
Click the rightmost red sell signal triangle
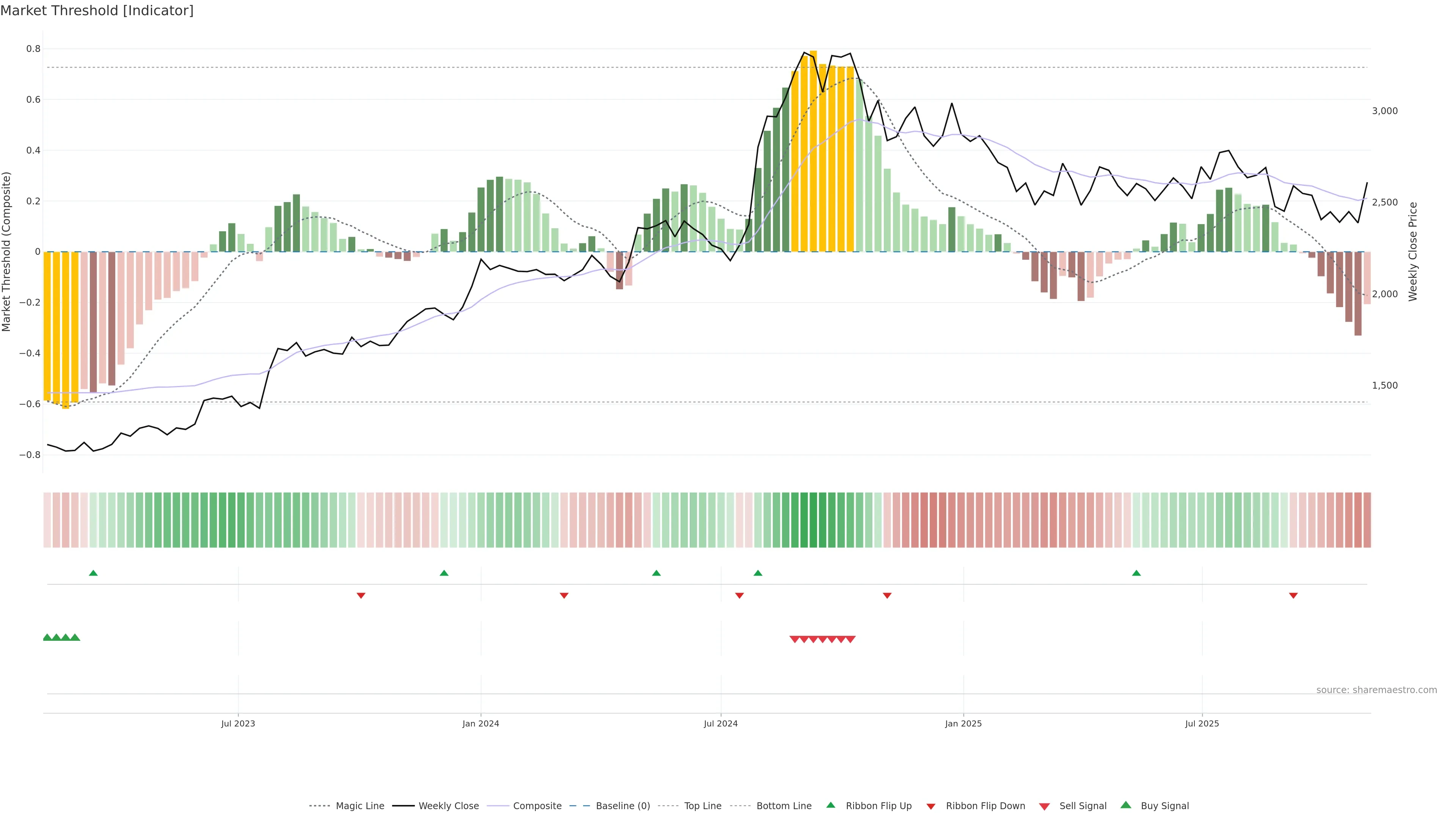[x=850, y=639]
